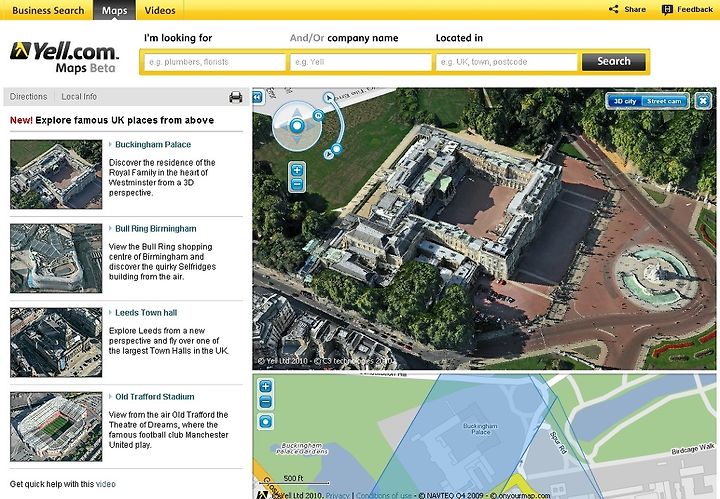Click the Old Trafford Stadium thumbnail
Viewport: 720px width, 499px height.
(x=56, y=426)
